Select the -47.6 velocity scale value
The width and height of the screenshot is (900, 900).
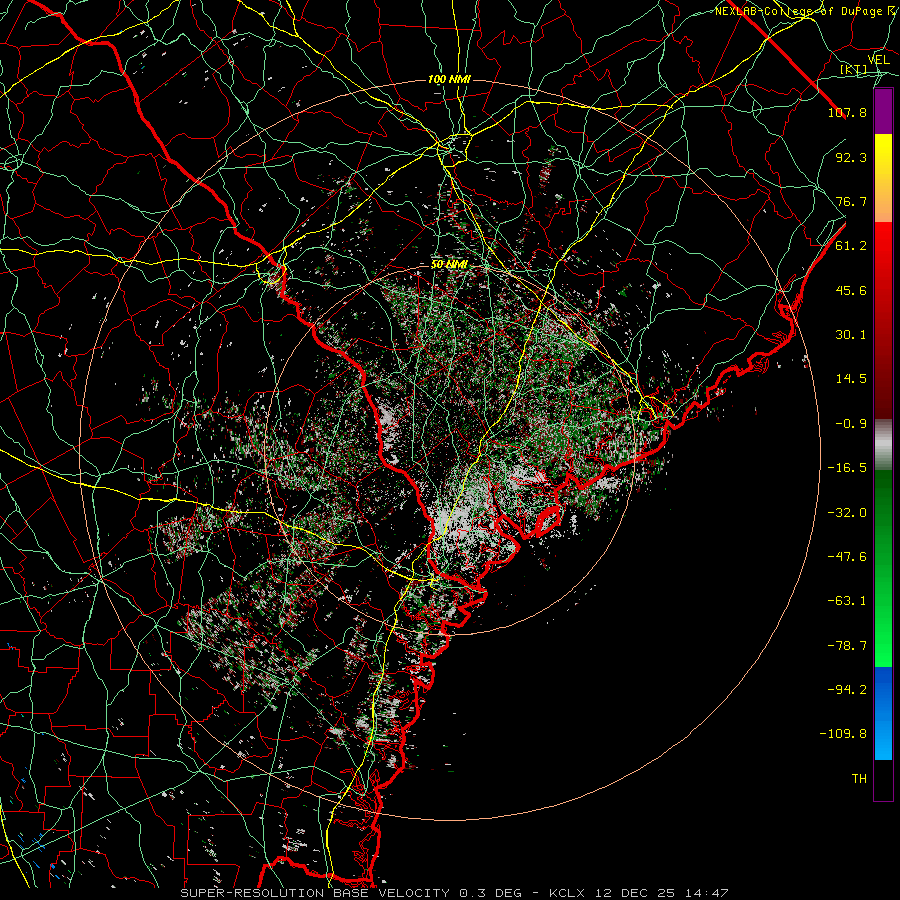847,557
